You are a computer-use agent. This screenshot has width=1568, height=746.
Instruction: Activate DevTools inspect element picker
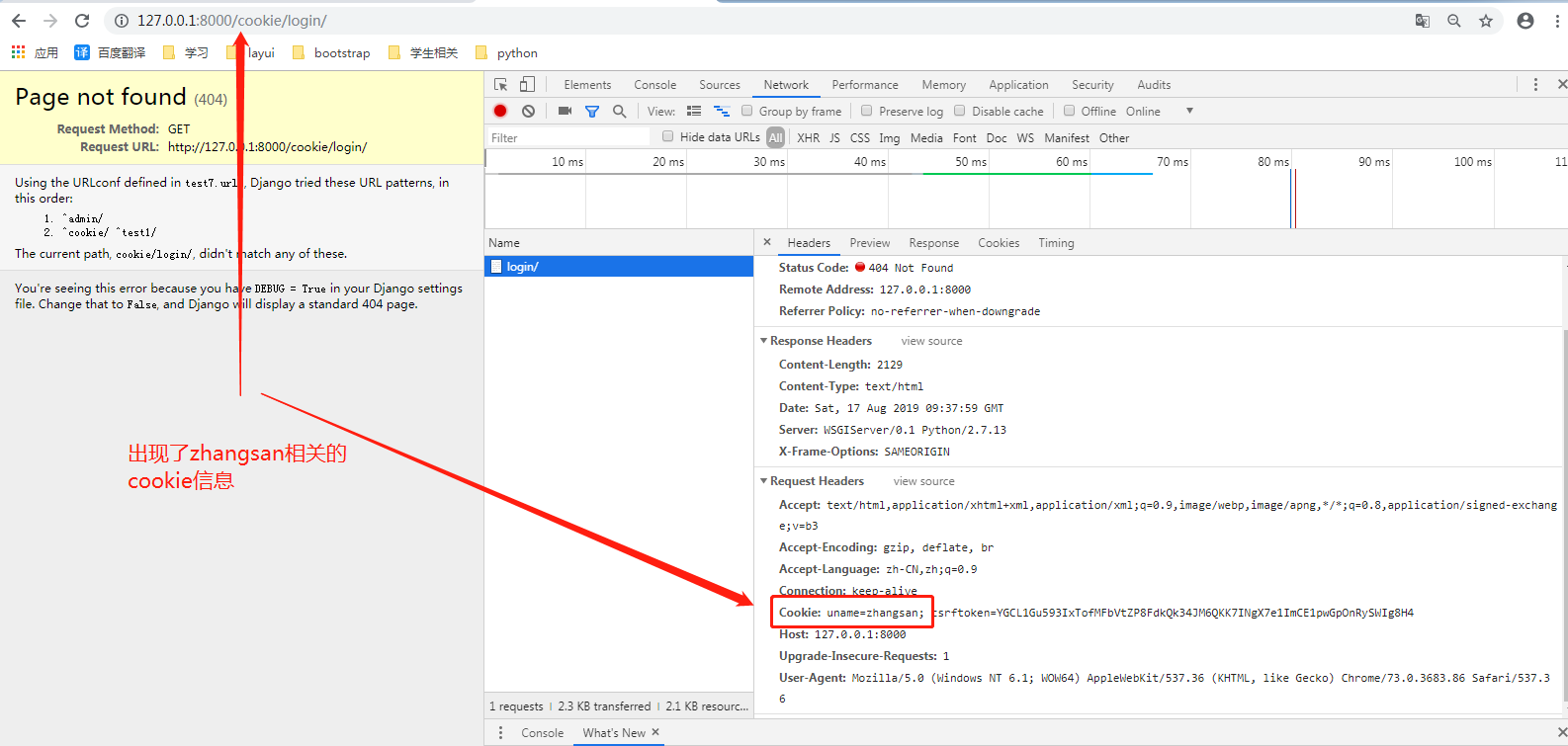tap(501, 85)
